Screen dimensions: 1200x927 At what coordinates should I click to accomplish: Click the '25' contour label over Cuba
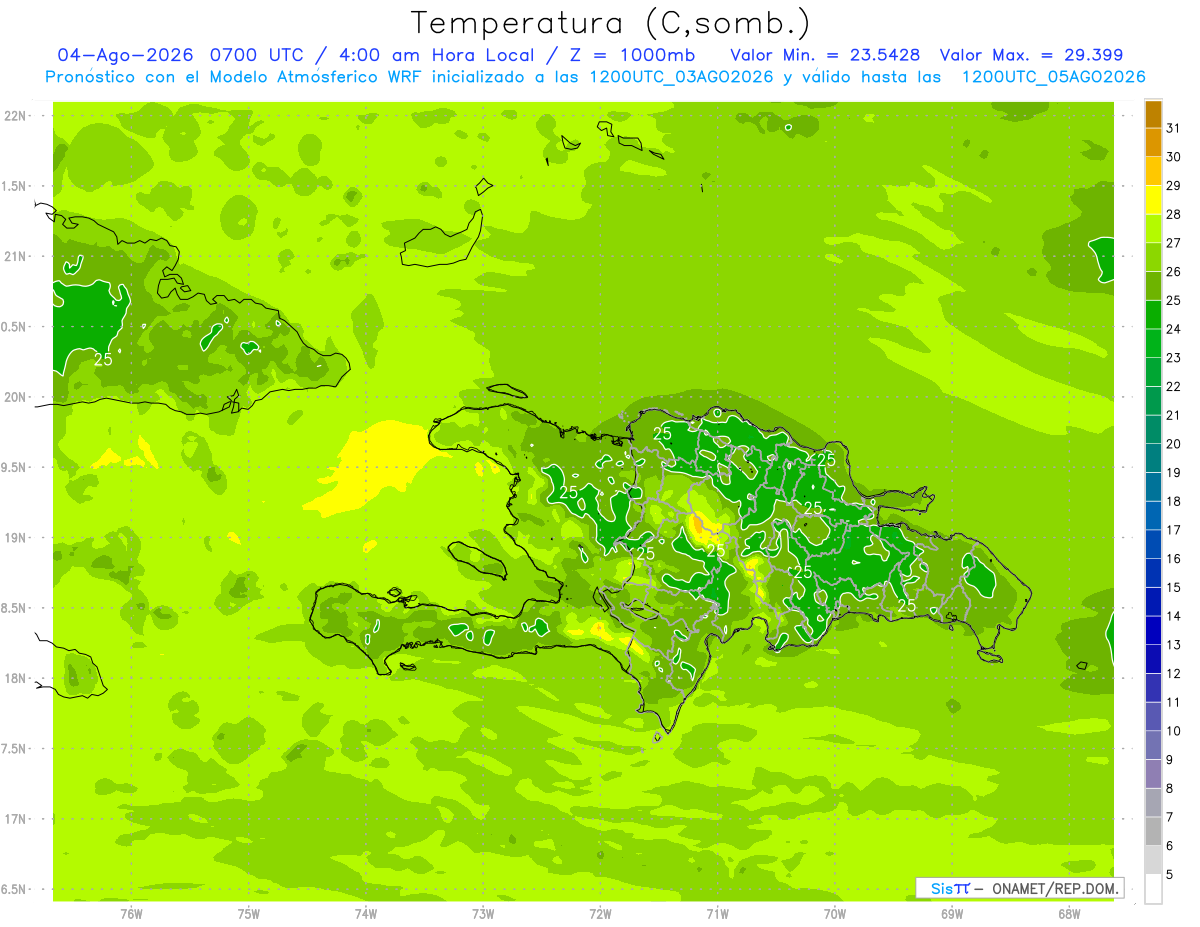tap(103, 358)
